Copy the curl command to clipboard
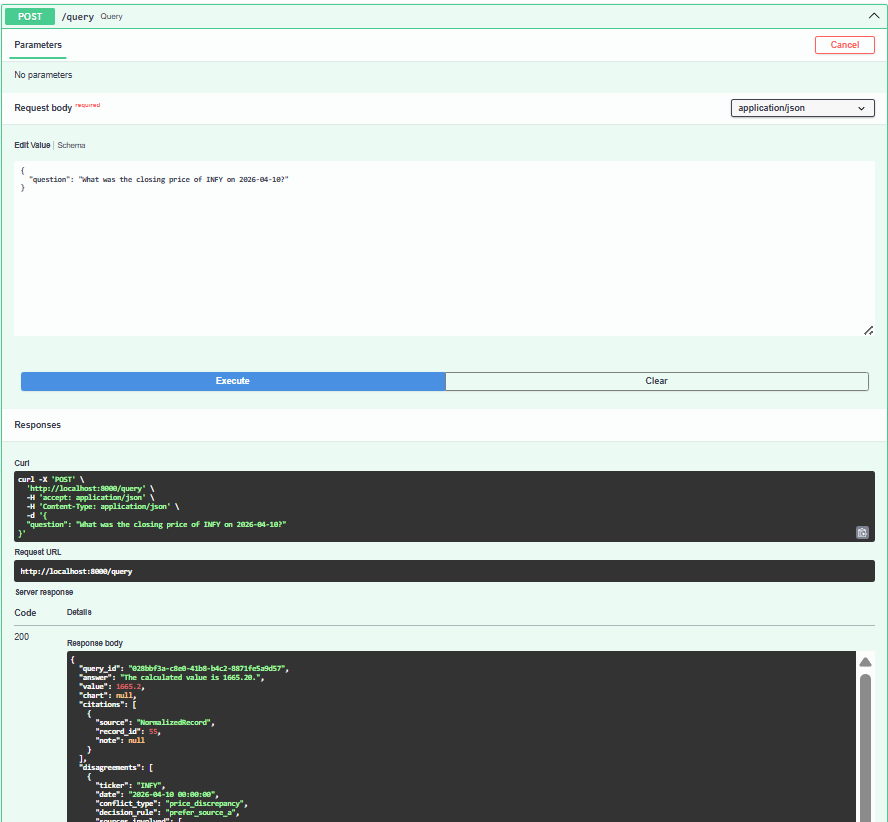888x822 pixels. point(862,533)
